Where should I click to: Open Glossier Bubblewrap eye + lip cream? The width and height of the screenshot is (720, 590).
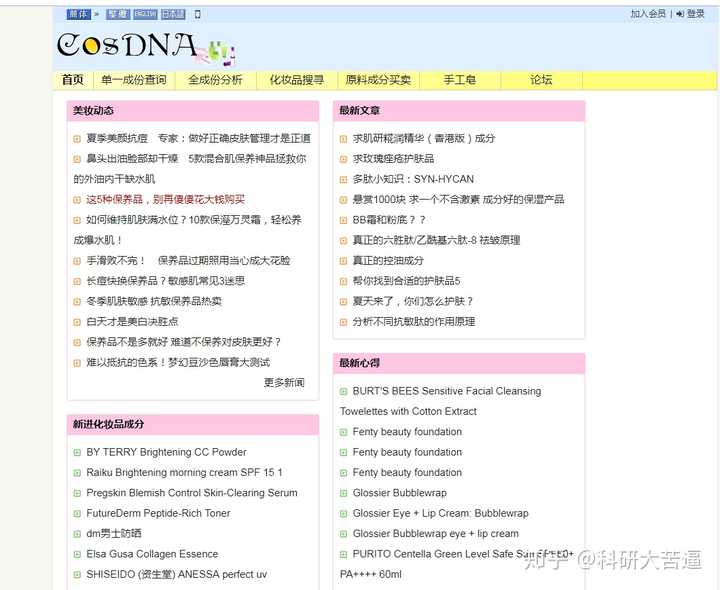click(436, 534)
